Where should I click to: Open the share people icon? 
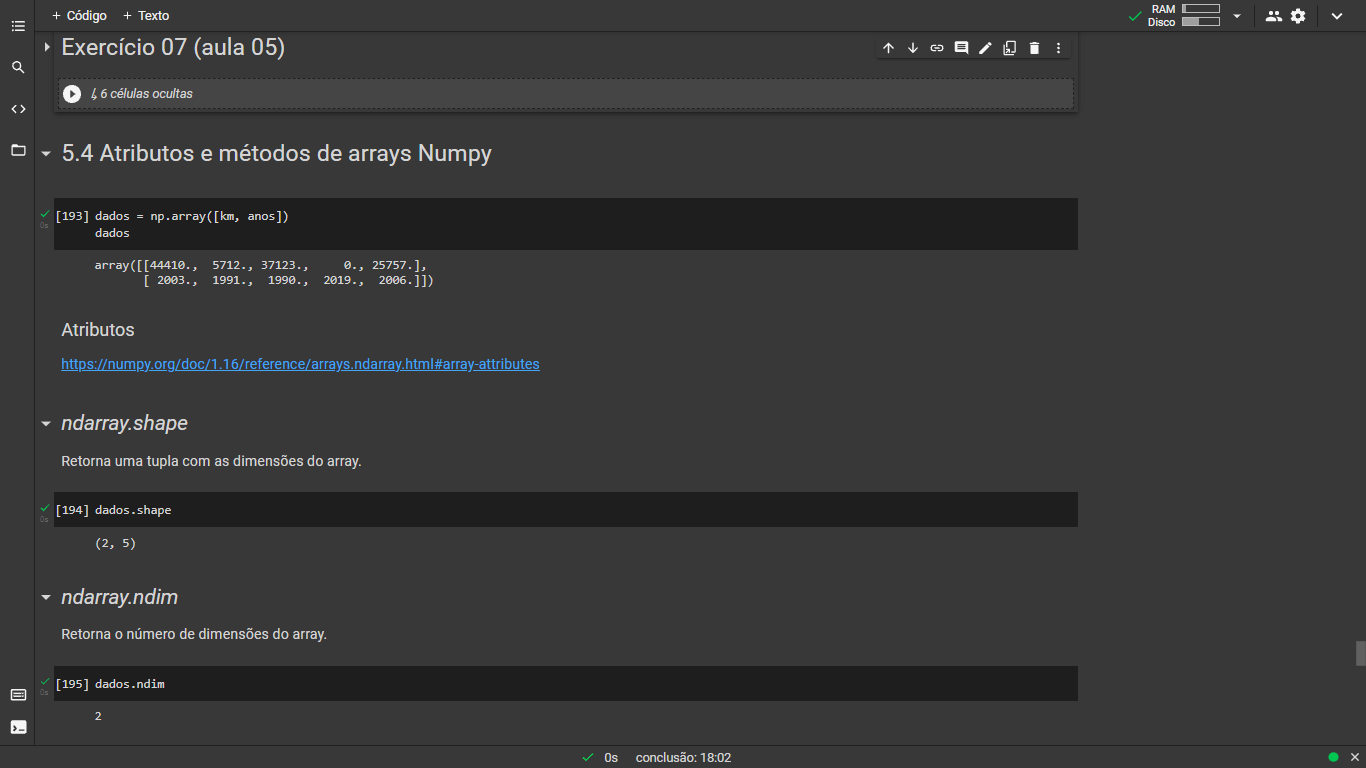(x=1273, y=16)
